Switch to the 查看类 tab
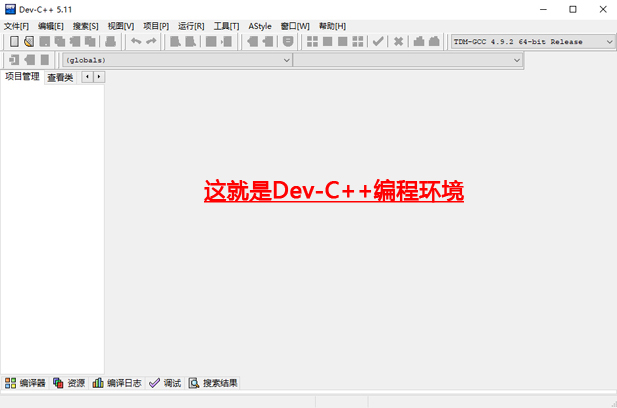This screenshot has height=408, width=617. point(60,78)
